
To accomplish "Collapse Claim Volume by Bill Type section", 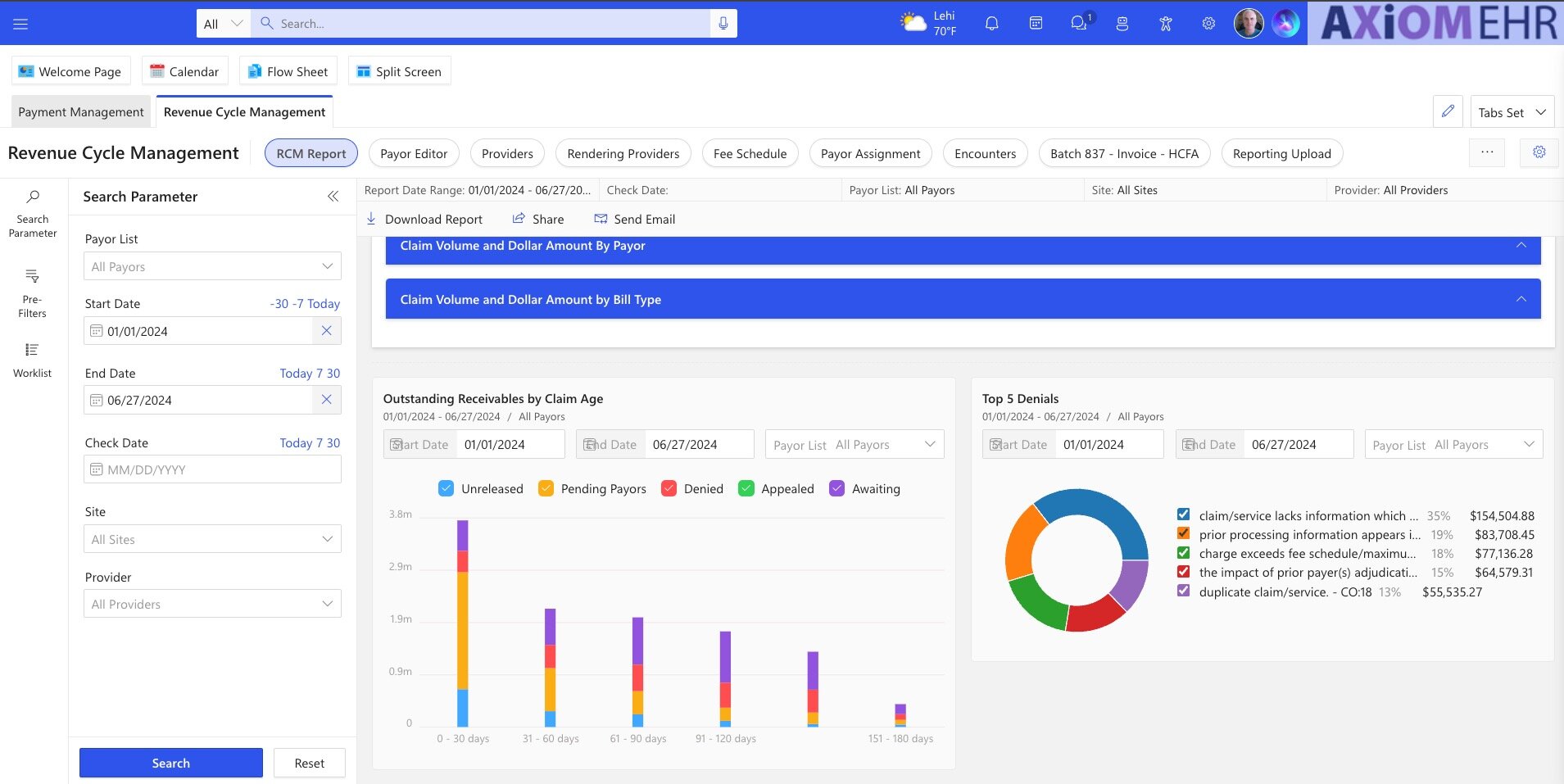I will click(1521, 299).
